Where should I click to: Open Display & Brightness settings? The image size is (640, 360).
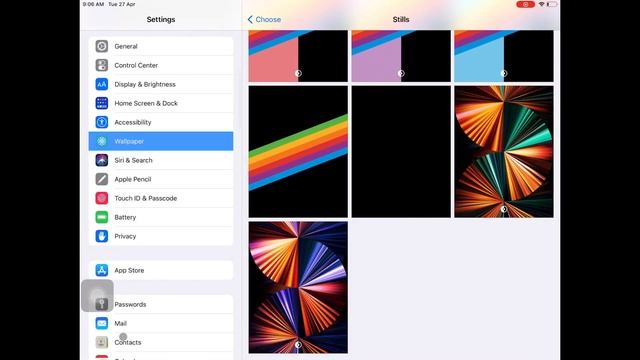coord(161,84)
